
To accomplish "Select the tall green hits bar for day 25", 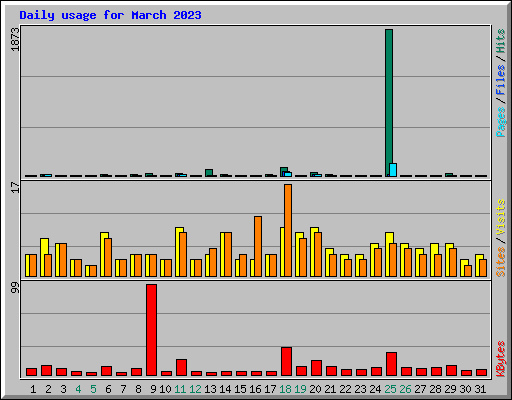I will click(389, 103).
